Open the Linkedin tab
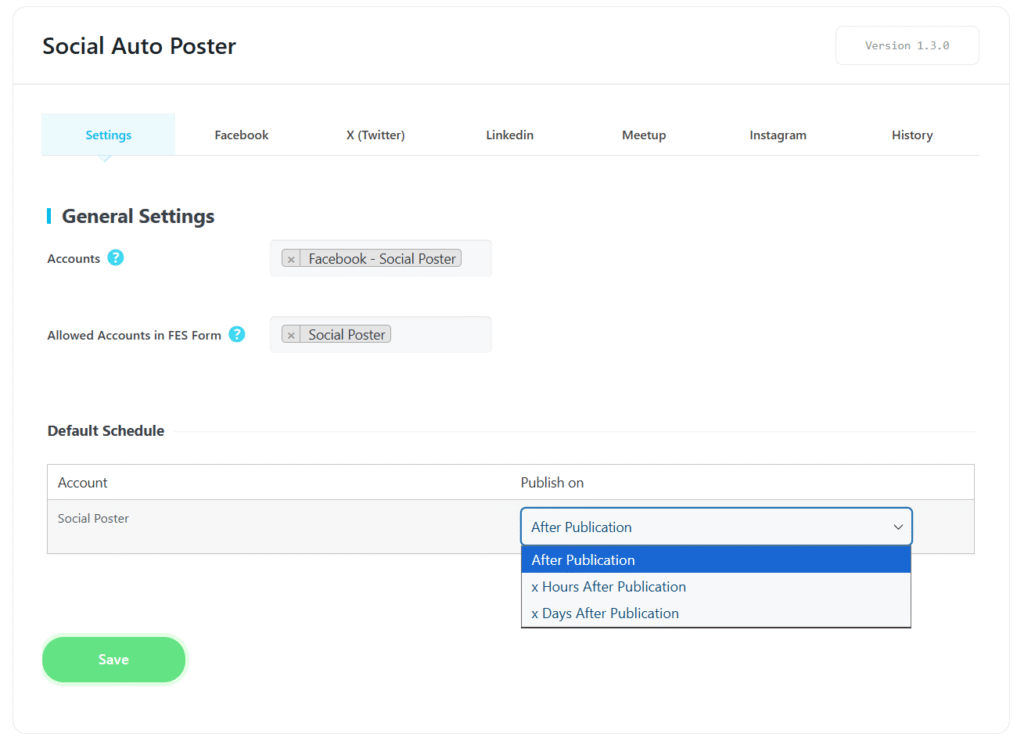 pyautogui.click(x=509, y=135)
